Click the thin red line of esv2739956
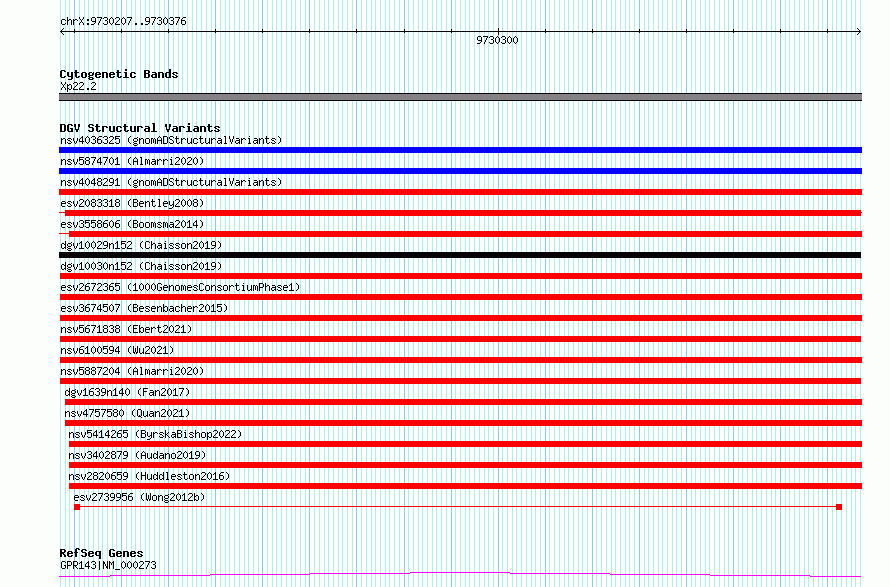890x587 pixels. (458, 507)
